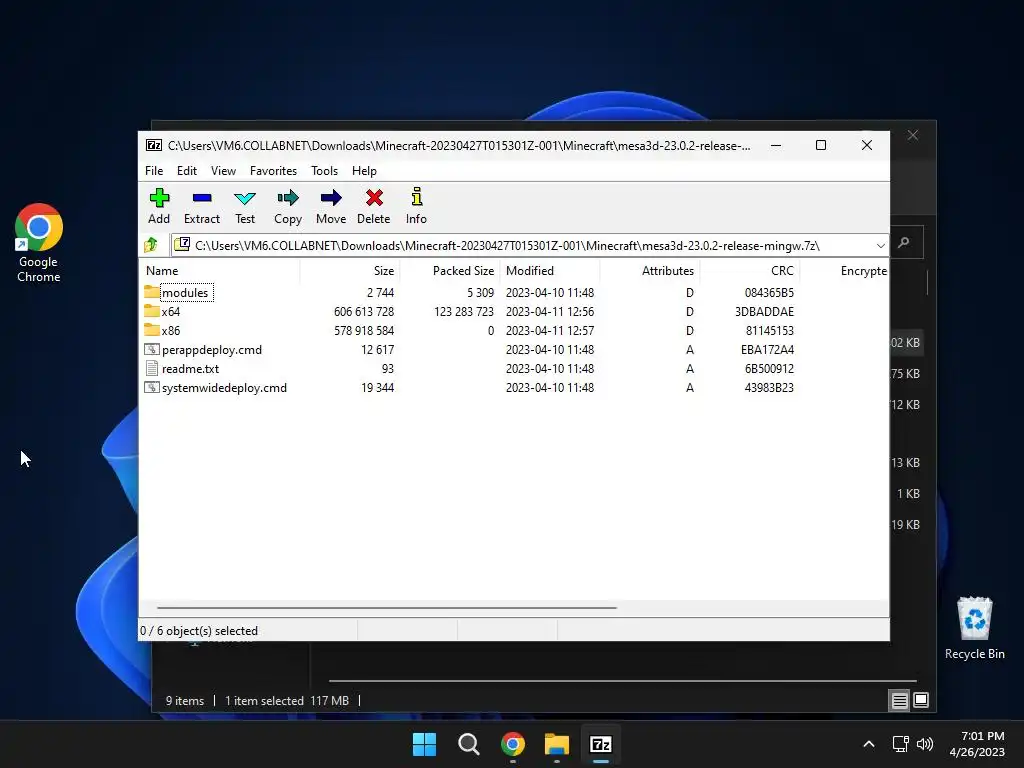The image size is (1024, 768).
Task: Select the Recycle Bin desktop icon
Action: 974,628
